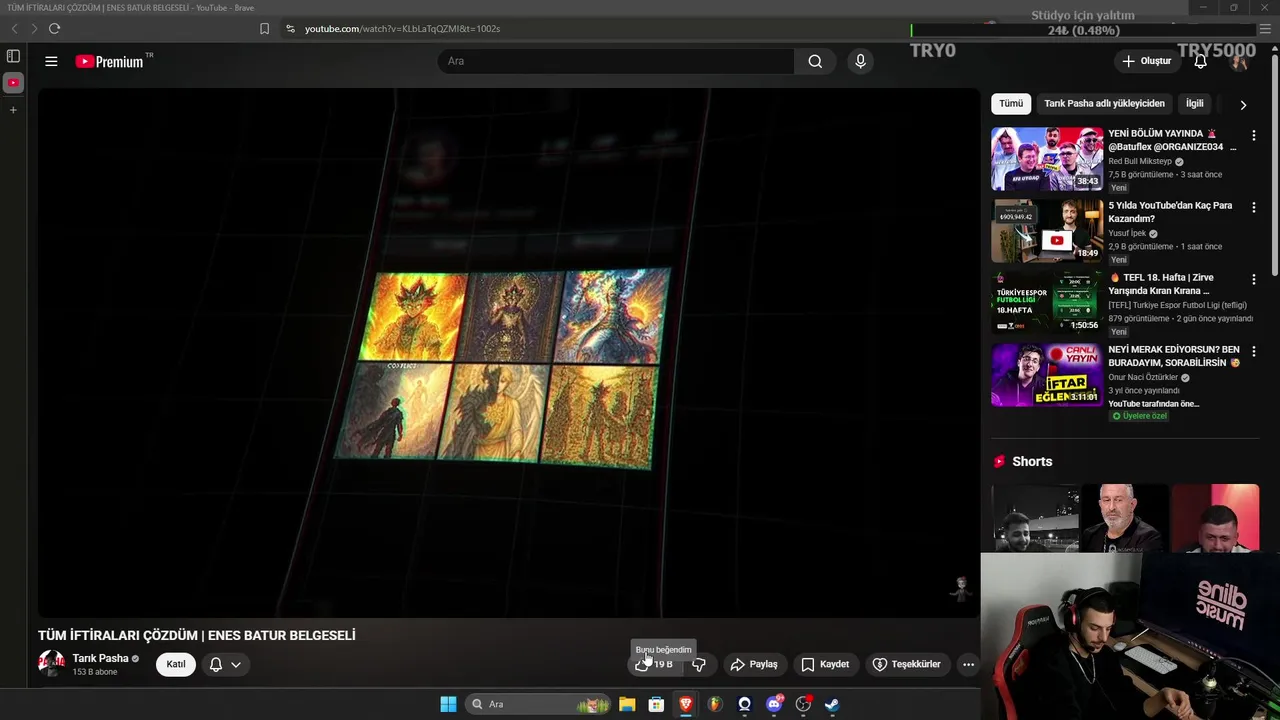Open options for the Red Bull Miksteyp video

click(x=1253, y=135)
